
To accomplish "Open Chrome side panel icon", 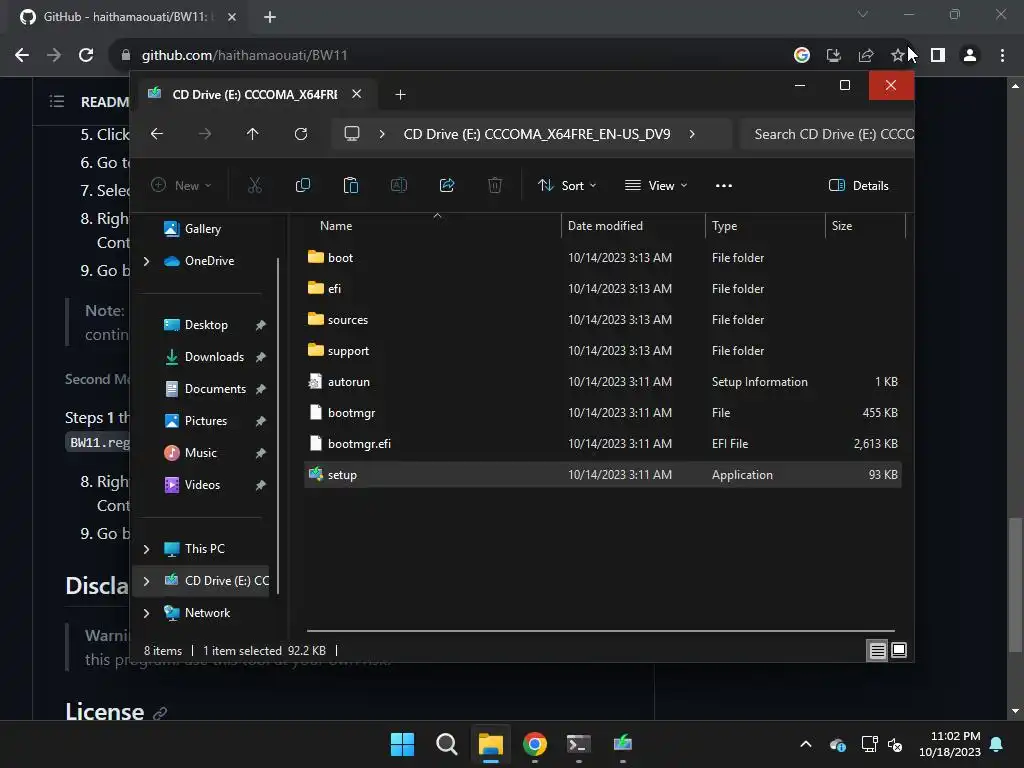I will click(938, 56).
